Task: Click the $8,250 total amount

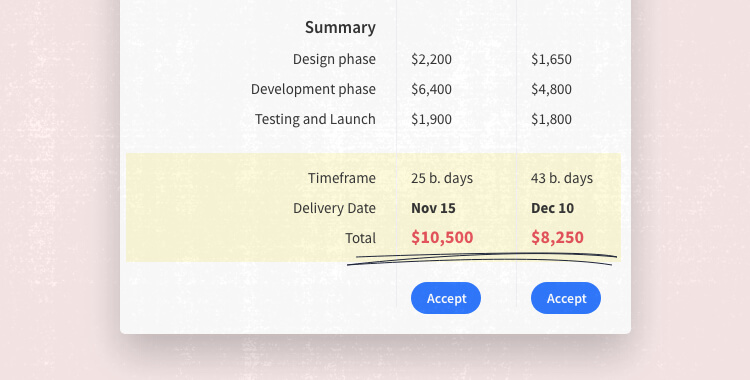Action: pos(558,237)
